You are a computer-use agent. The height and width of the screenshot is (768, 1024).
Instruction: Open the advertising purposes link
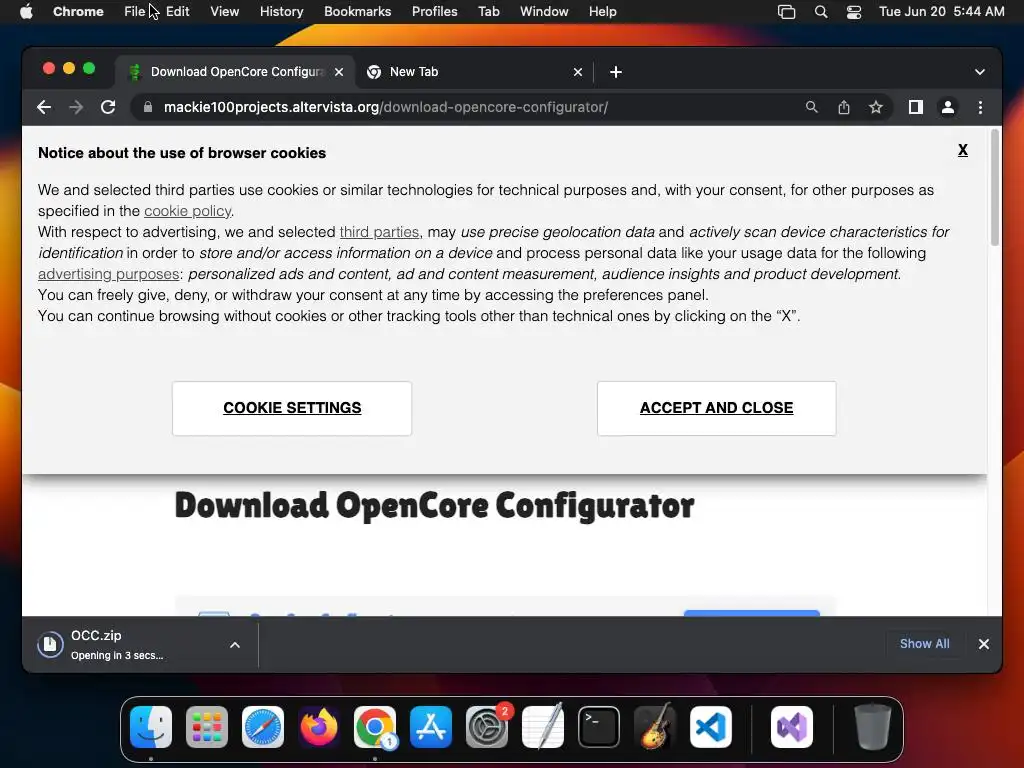108,274
